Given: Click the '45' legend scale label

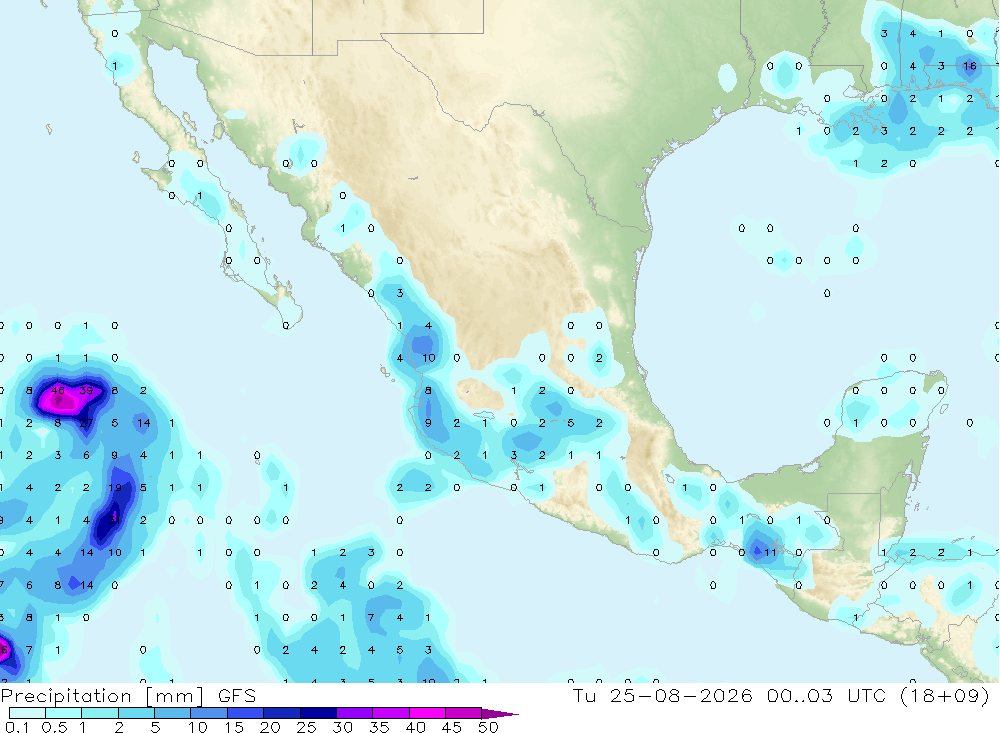Looking at the screenshot, I should 452,727.
